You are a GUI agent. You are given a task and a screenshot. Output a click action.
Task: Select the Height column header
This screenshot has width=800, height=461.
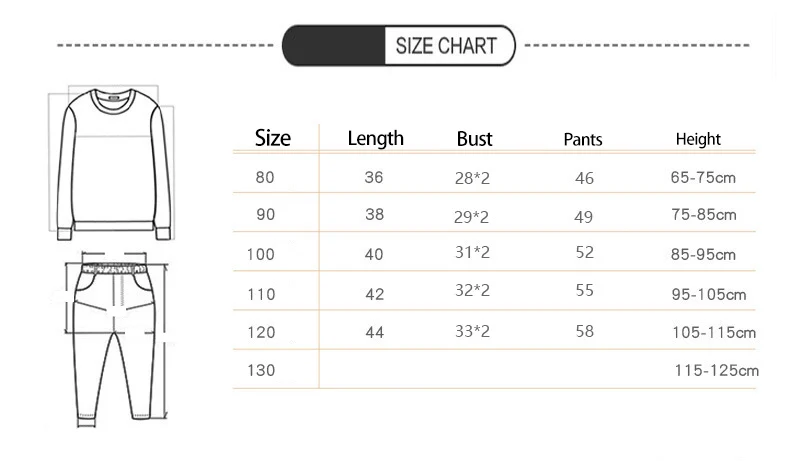[698, 140]
